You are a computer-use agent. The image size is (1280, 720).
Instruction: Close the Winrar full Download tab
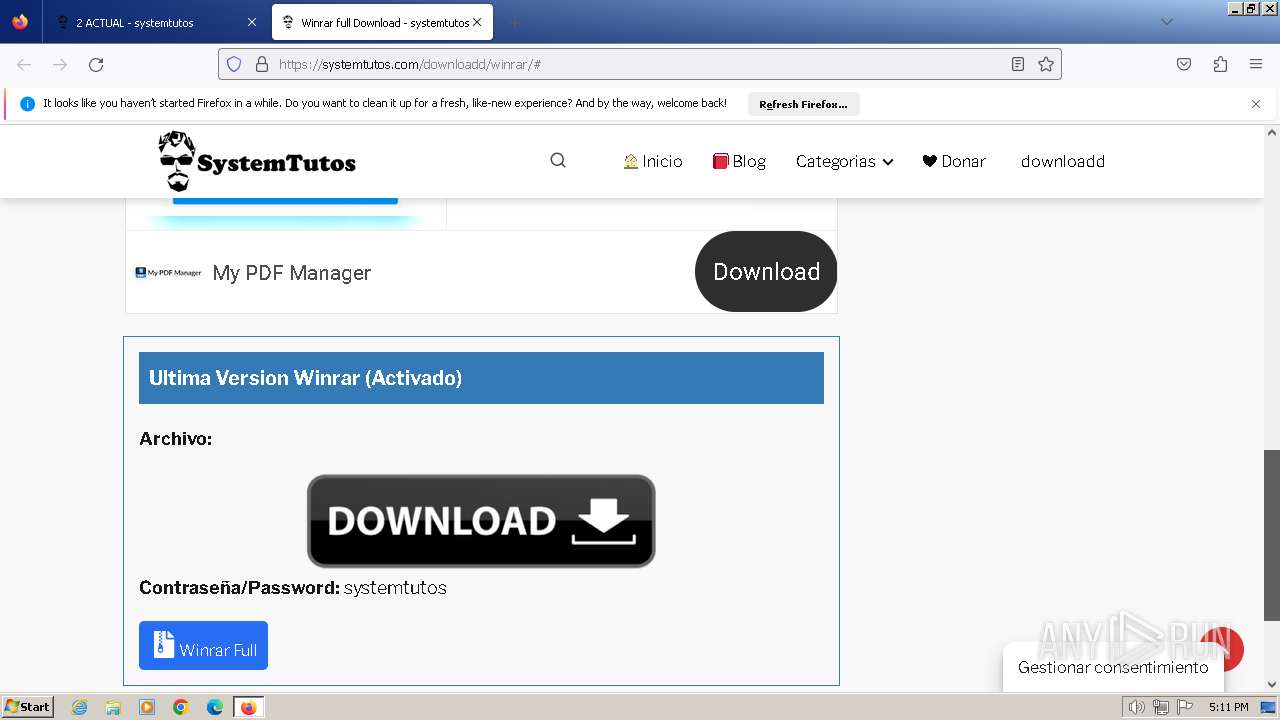477,22
